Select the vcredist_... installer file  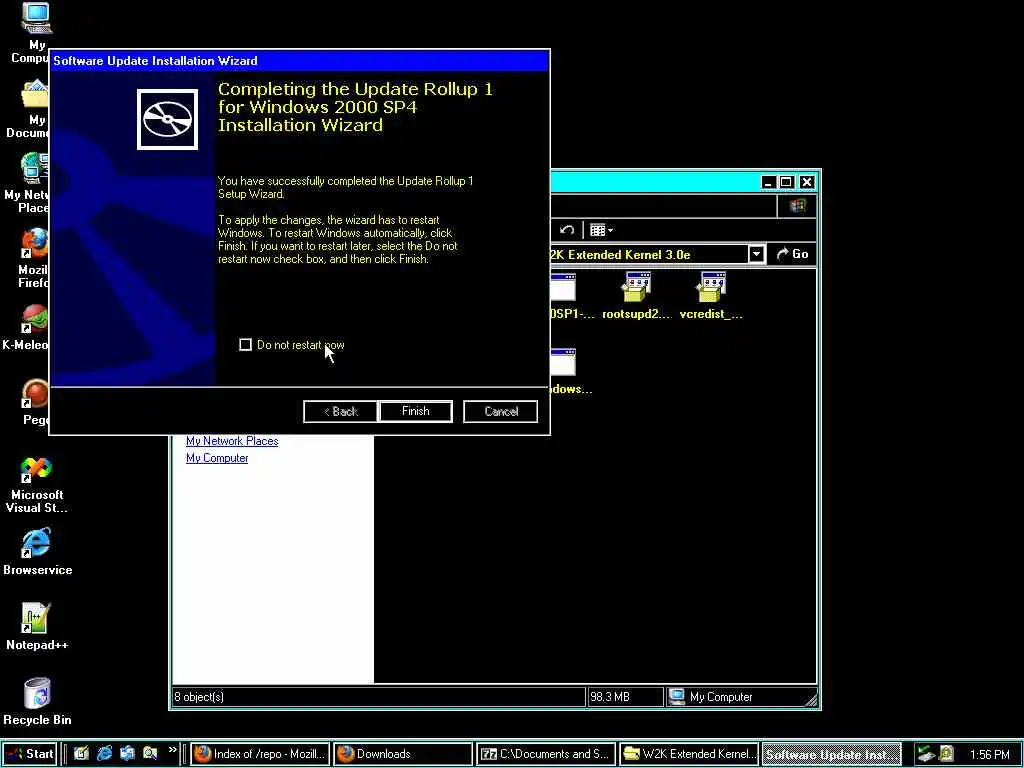[711, 296]
